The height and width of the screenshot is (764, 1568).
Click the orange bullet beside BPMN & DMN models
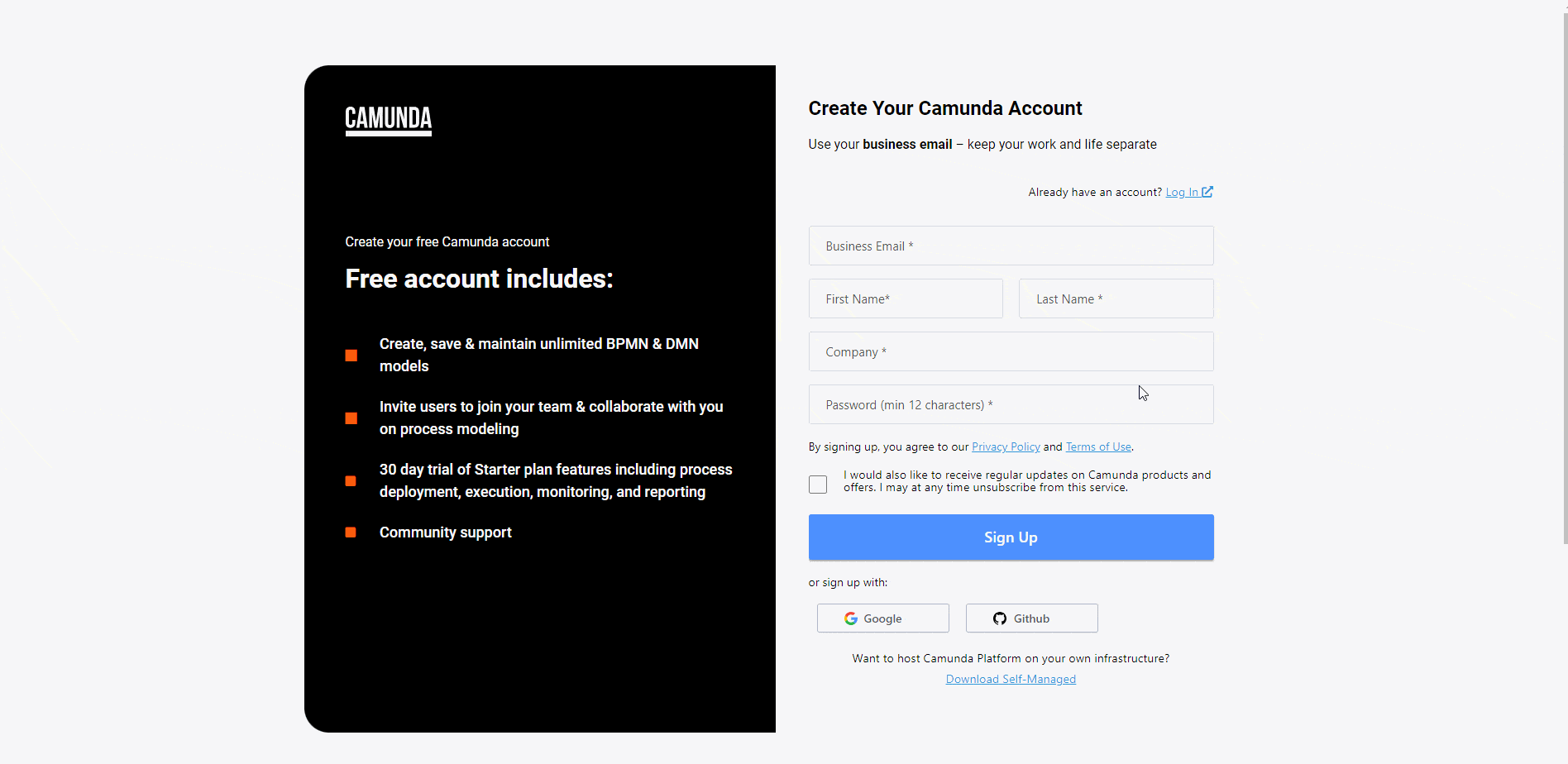tap(351, 356)
